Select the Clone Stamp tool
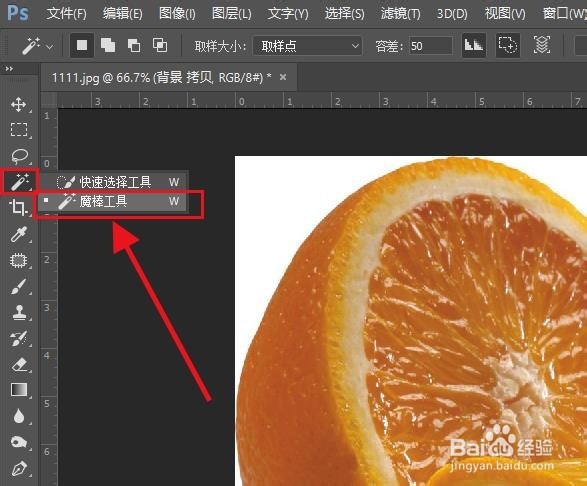This screenshot has width=587, height=486. pos(19,313)
